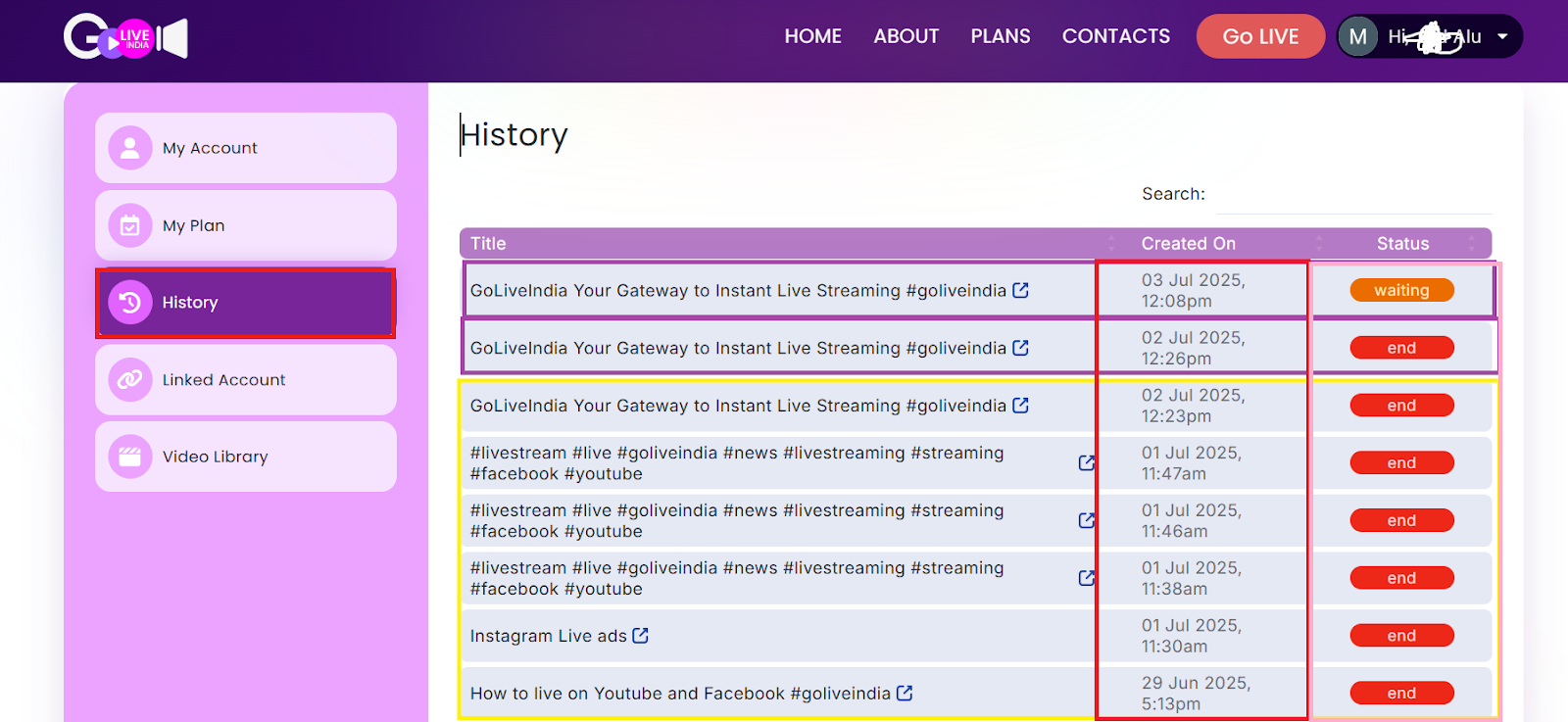
Task: Open the ABOUT page
Action: click(906, 36)
